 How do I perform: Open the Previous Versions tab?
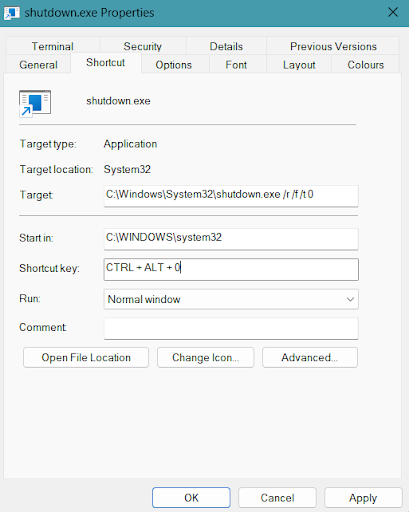coord(333,46)
